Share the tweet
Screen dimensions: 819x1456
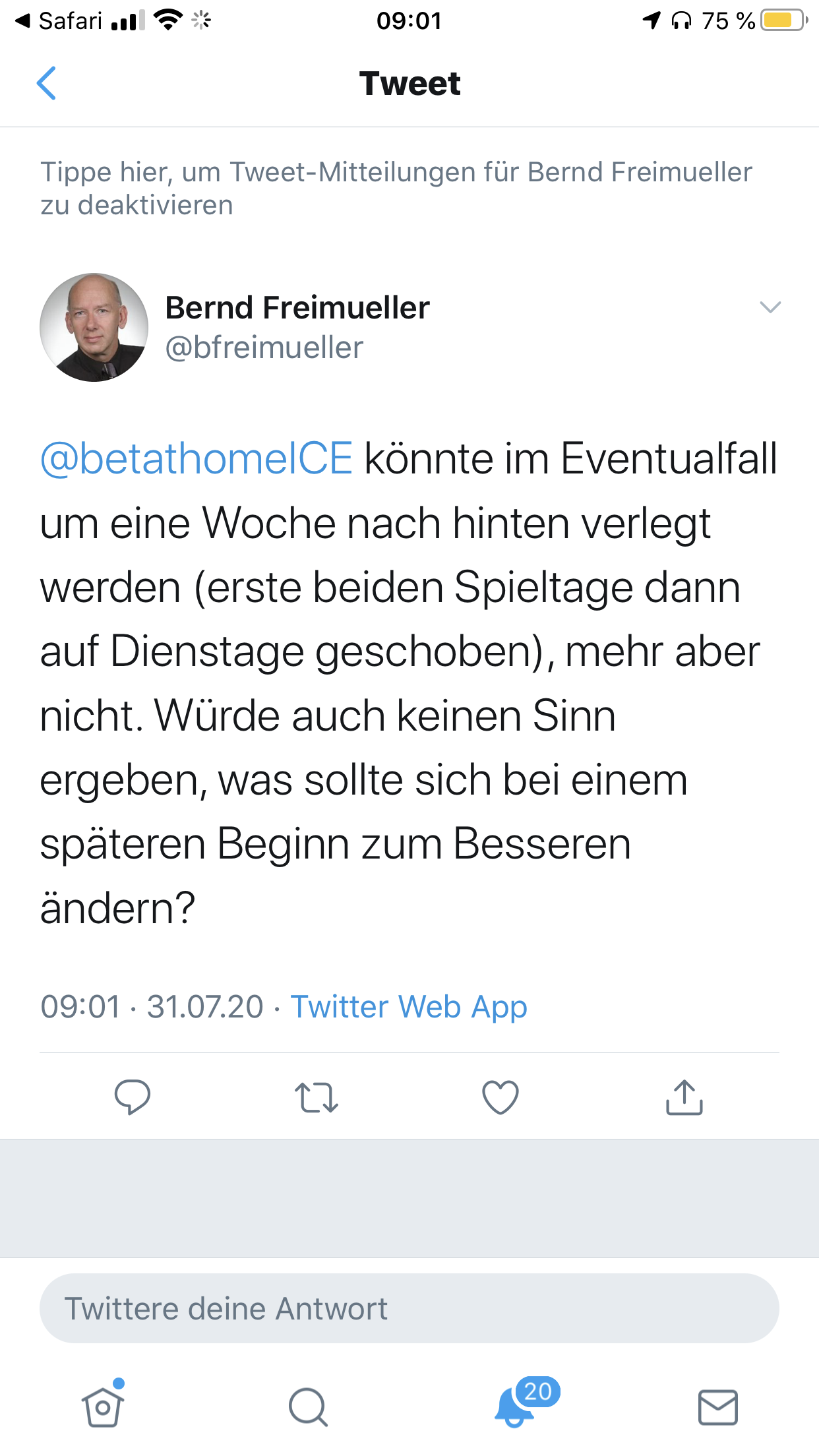tap(684, 1097)
